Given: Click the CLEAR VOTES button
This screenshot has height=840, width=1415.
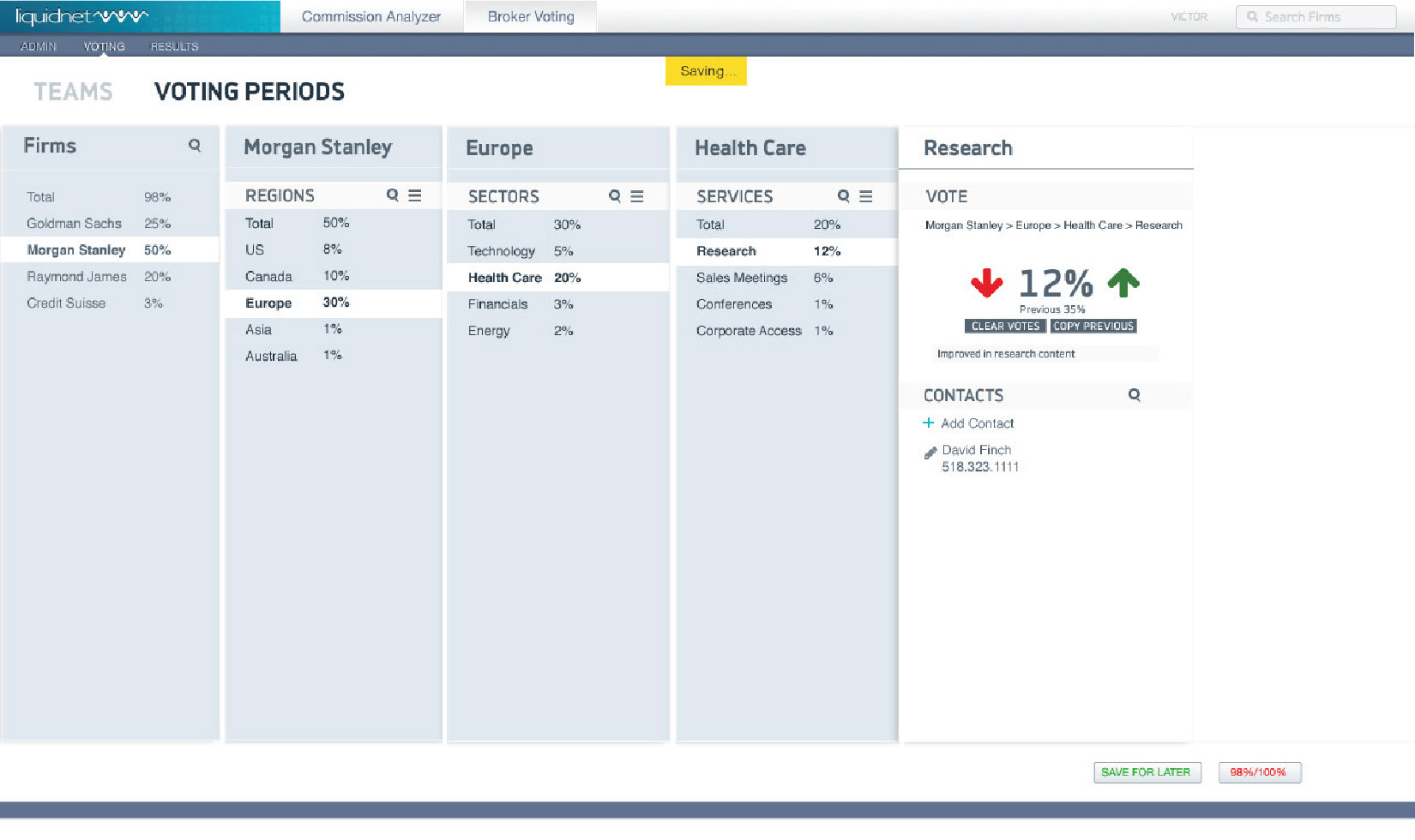Looking at the screenshot, I should [1005, 327].
